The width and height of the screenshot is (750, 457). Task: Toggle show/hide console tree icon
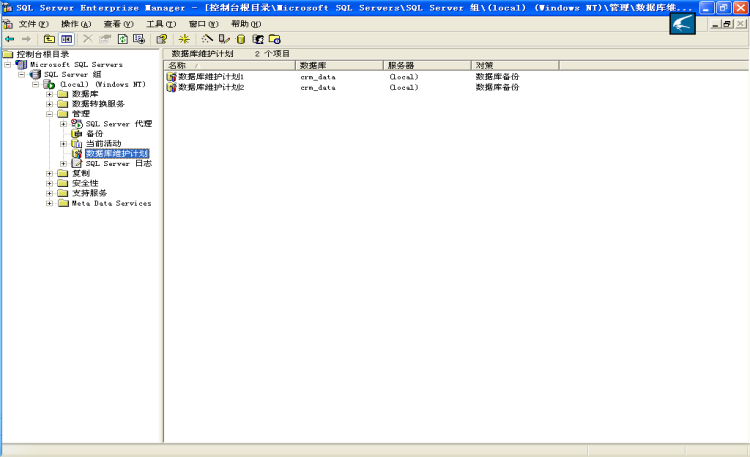click(66, 39)
